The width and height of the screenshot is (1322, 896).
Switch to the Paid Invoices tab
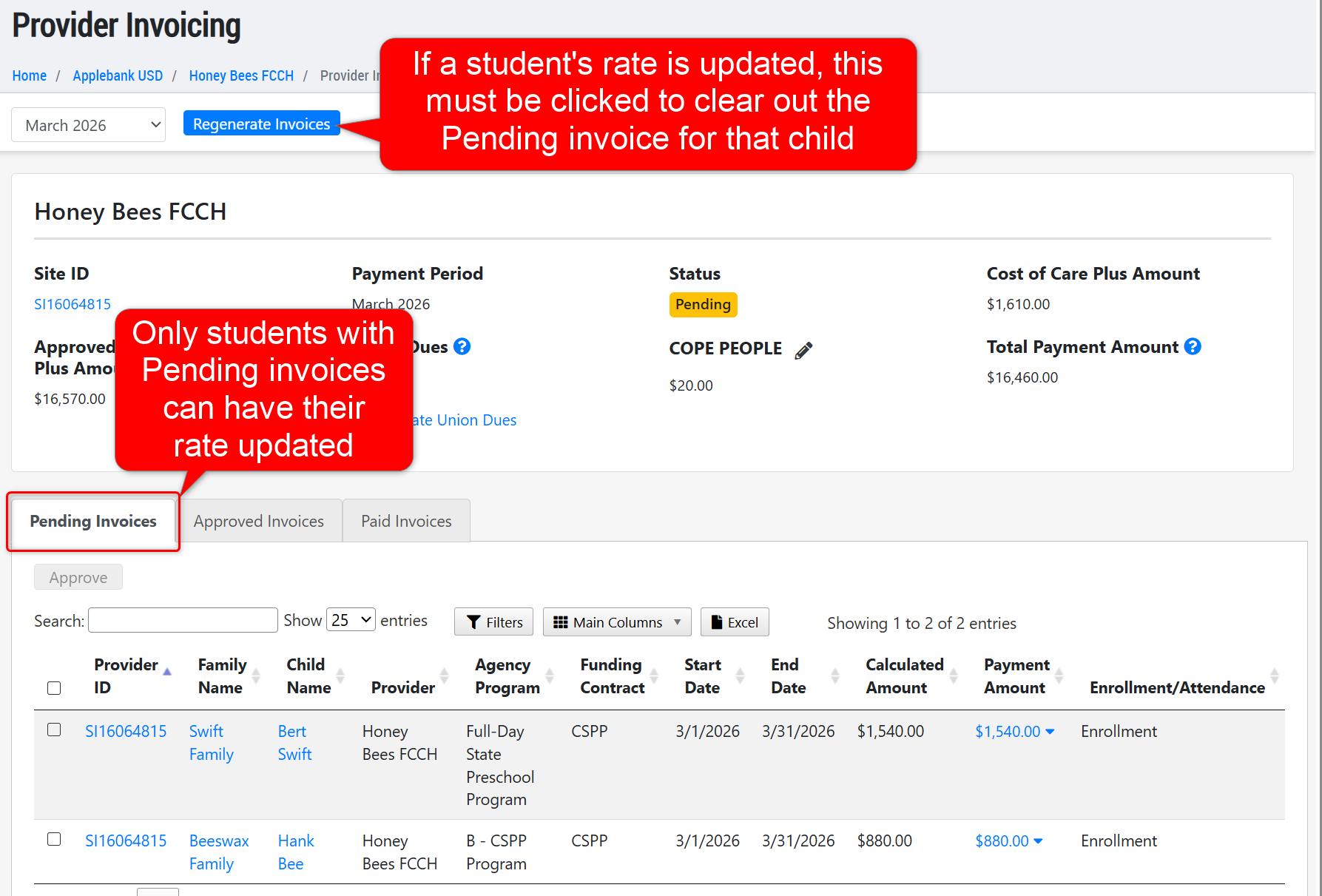tap(406, 521)
